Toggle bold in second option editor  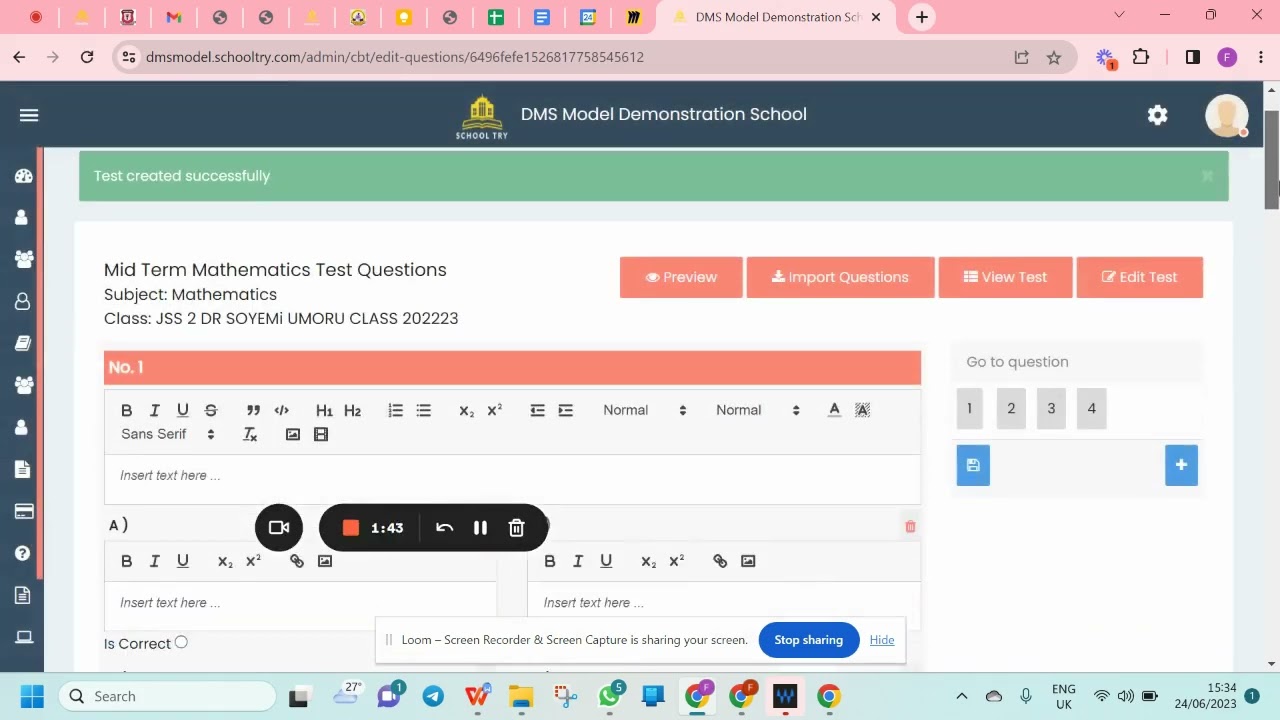[x=549, y=561]
